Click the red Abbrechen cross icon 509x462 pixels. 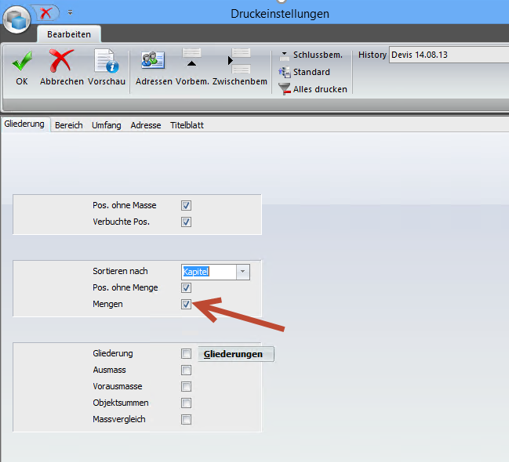coord(61,61)
